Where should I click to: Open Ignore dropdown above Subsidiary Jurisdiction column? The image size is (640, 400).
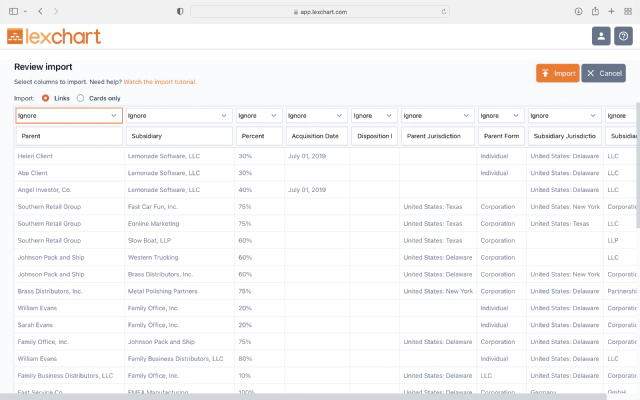(x=564, y=116)
